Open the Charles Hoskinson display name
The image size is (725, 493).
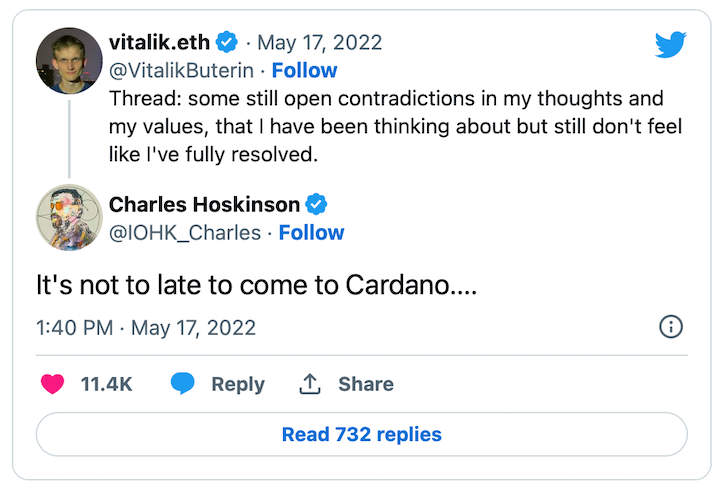point(204,205)
